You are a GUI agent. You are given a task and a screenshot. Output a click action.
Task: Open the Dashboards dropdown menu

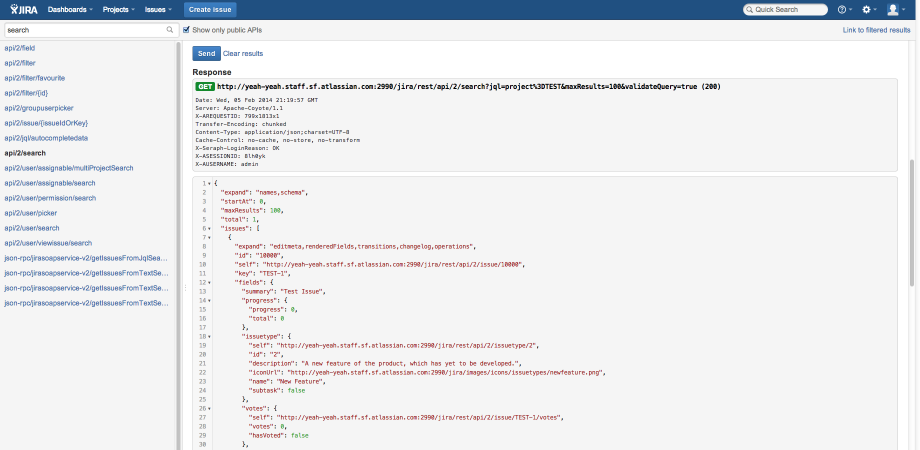[x=70, y=9]
